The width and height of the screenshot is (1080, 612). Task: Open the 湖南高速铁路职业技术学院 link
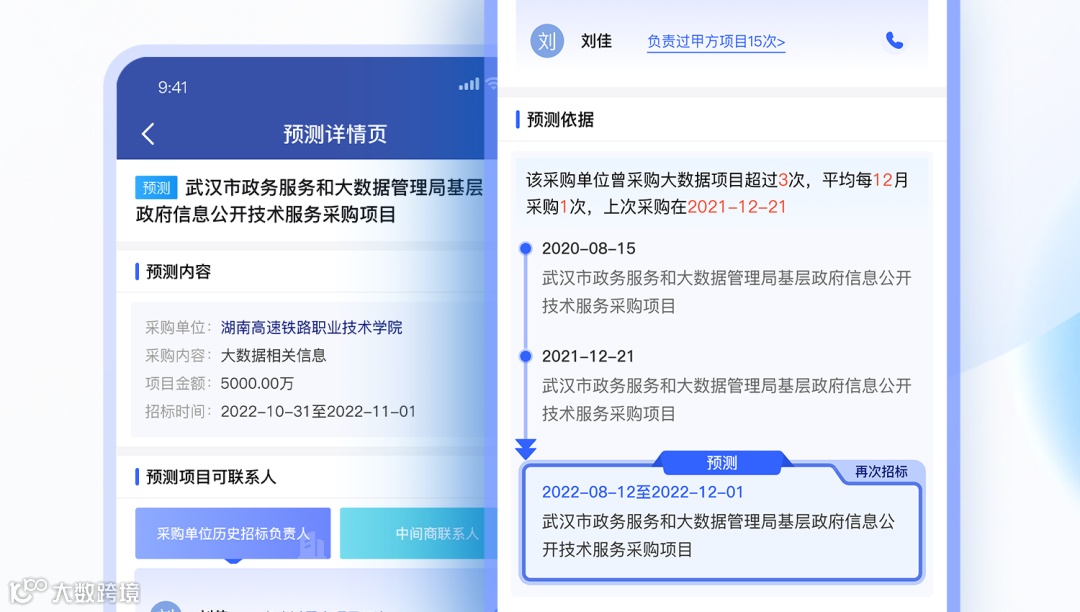coord(311,328)
